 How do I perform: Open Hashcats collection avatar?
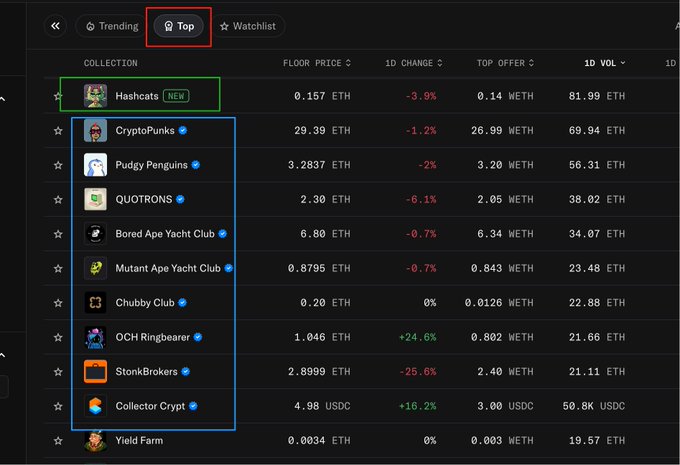95,96
